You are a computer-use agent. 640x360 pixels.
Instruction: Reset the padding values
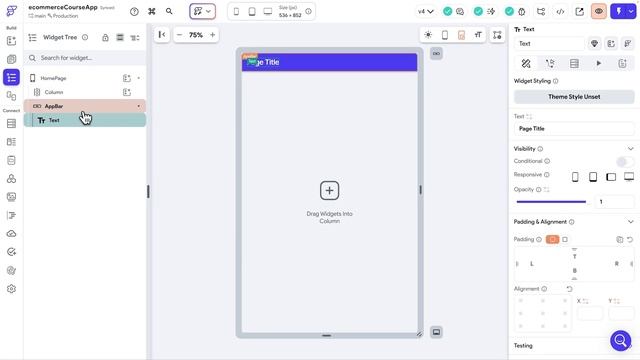tap(630, 240)
